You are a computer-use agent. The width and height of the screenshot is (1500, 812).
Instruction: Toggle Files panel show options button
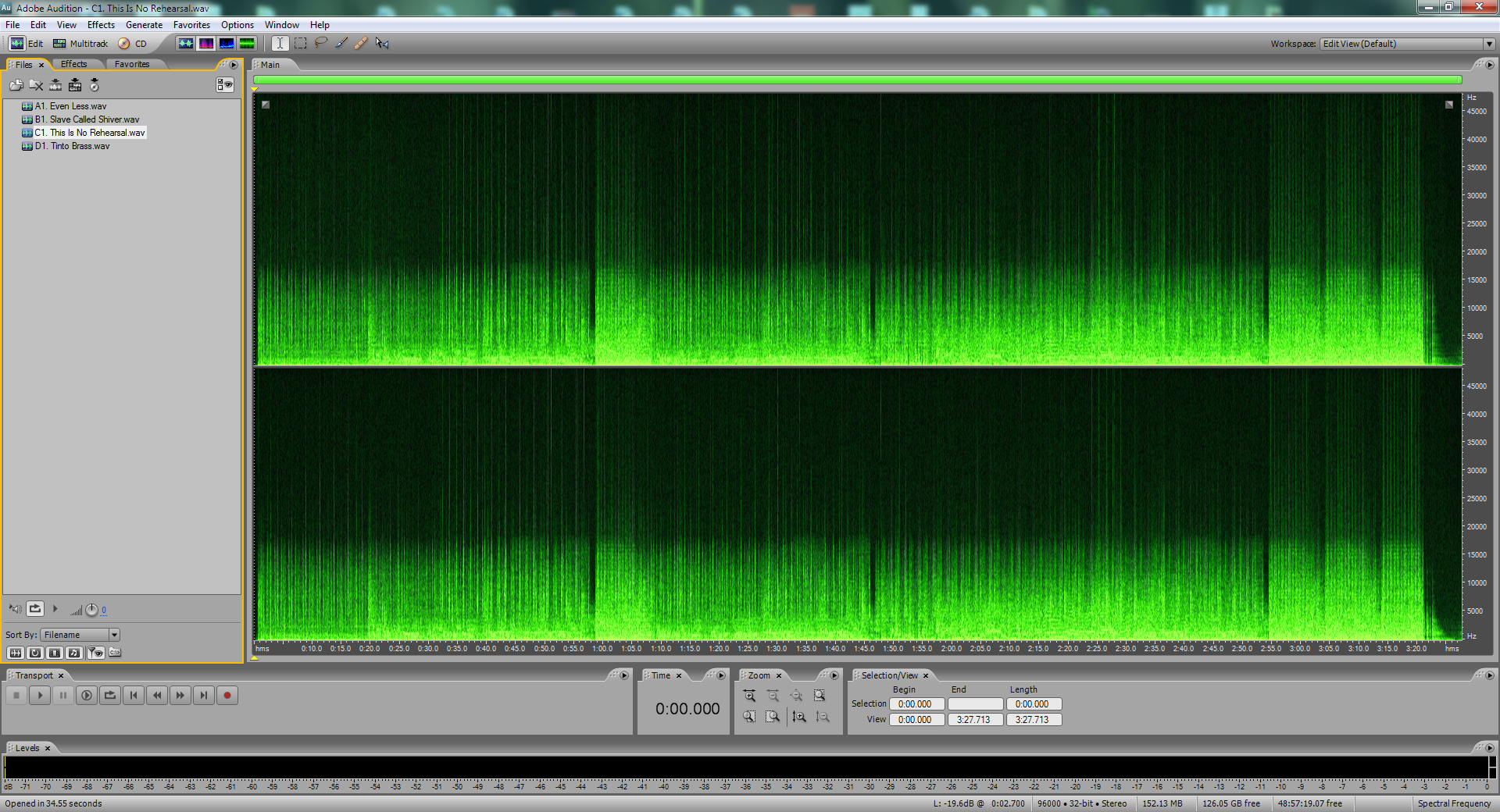click(x=225, y=85)
